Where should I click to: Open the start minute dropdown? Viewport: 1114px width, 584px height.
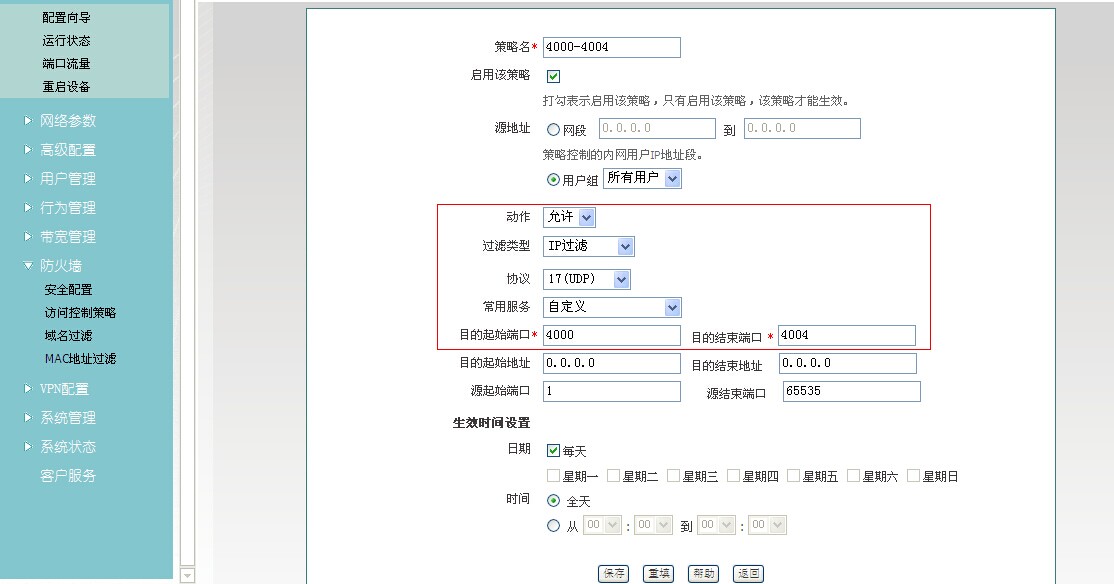click(x=653, y=525)
